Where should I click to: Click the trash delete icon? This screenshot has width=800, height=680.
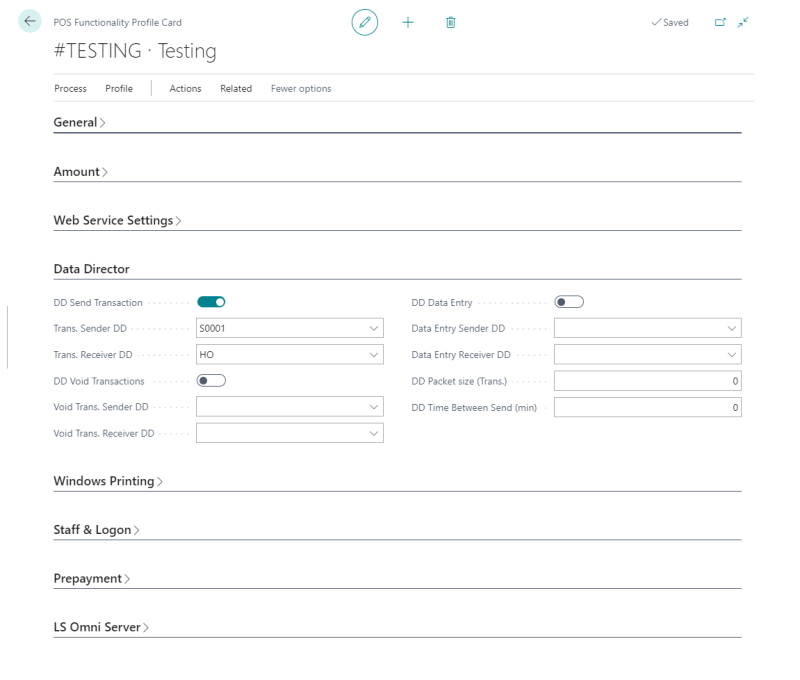coord(450,22)
